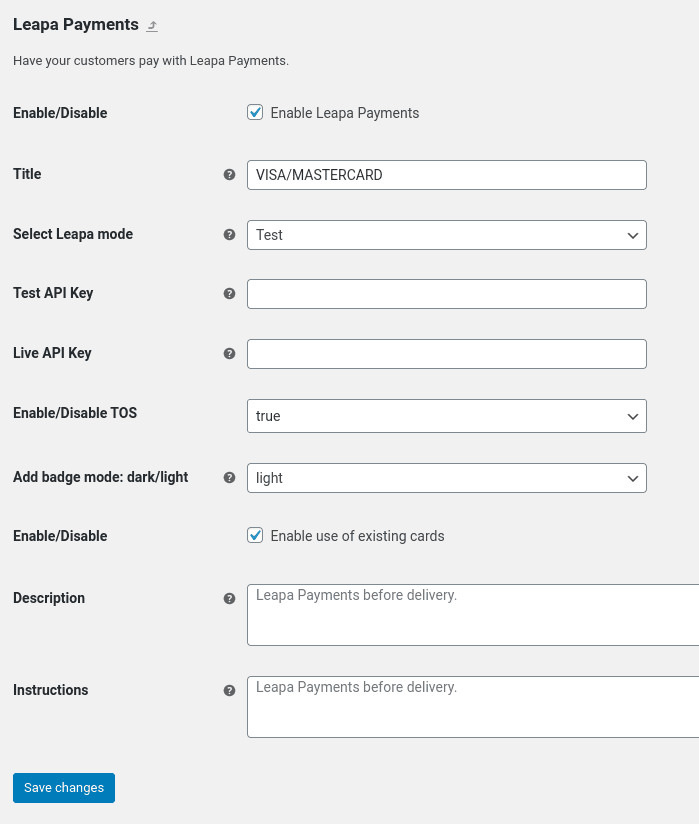Focus the Live API Key input field
Screen dimensions: 699x824
[x=447, y=354]
